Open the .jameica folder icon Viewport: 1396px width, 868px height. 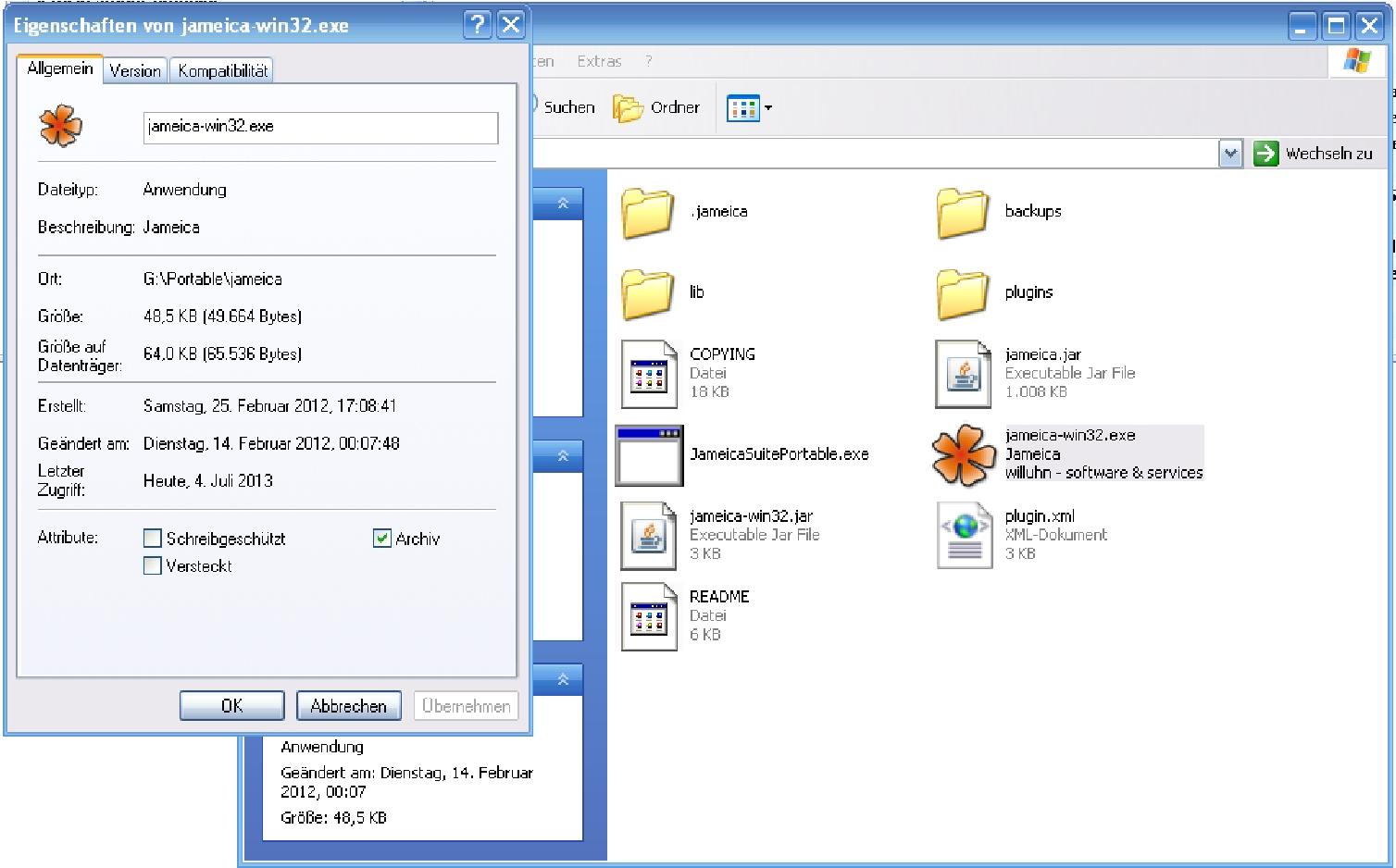(647, 213)
